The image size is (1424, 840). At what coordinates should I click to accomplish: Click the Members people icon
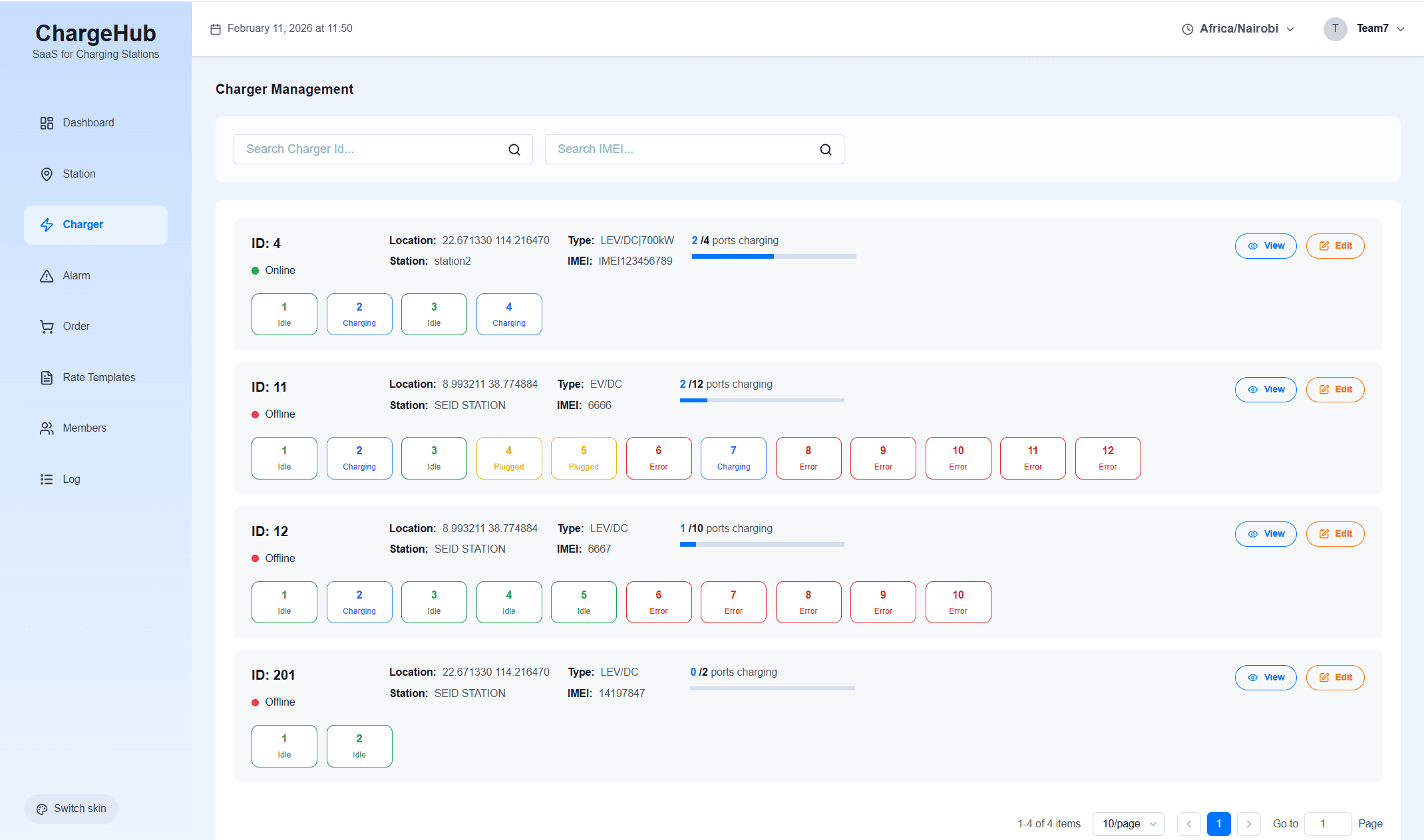[47, 428]
